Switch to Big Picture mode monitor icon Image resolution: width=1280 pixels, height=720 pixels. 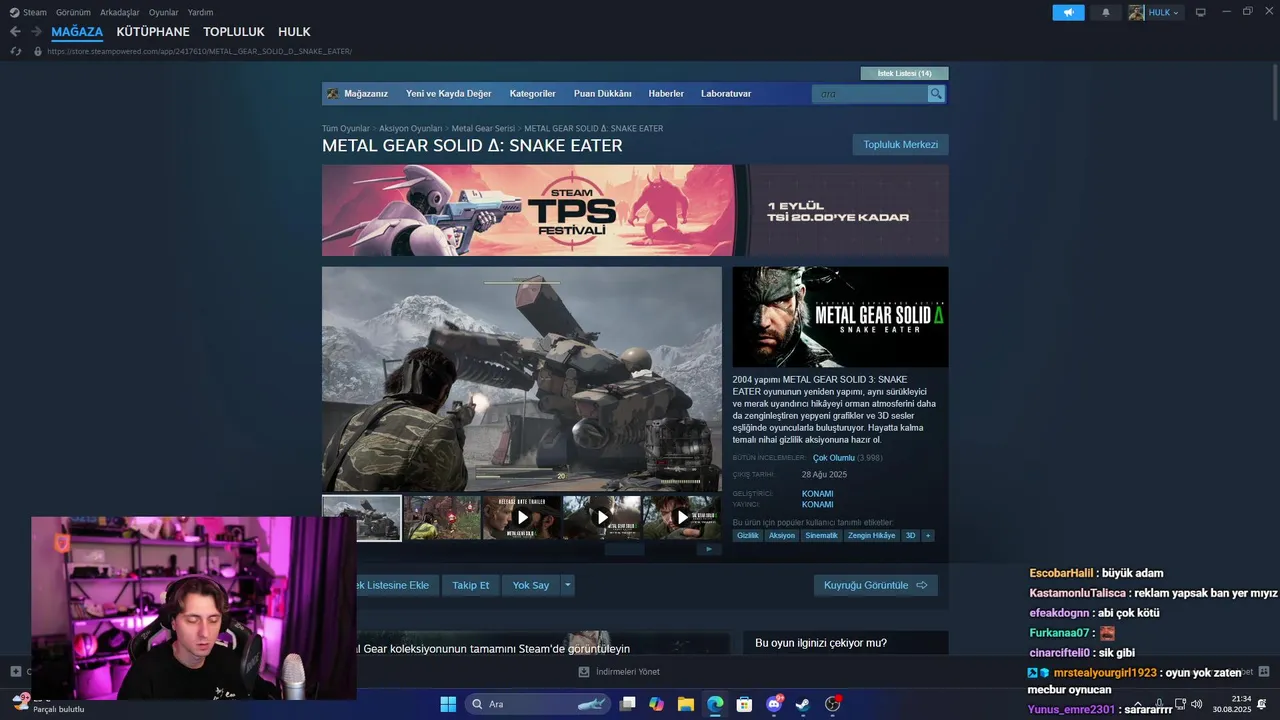click(x=1201, y=12)
